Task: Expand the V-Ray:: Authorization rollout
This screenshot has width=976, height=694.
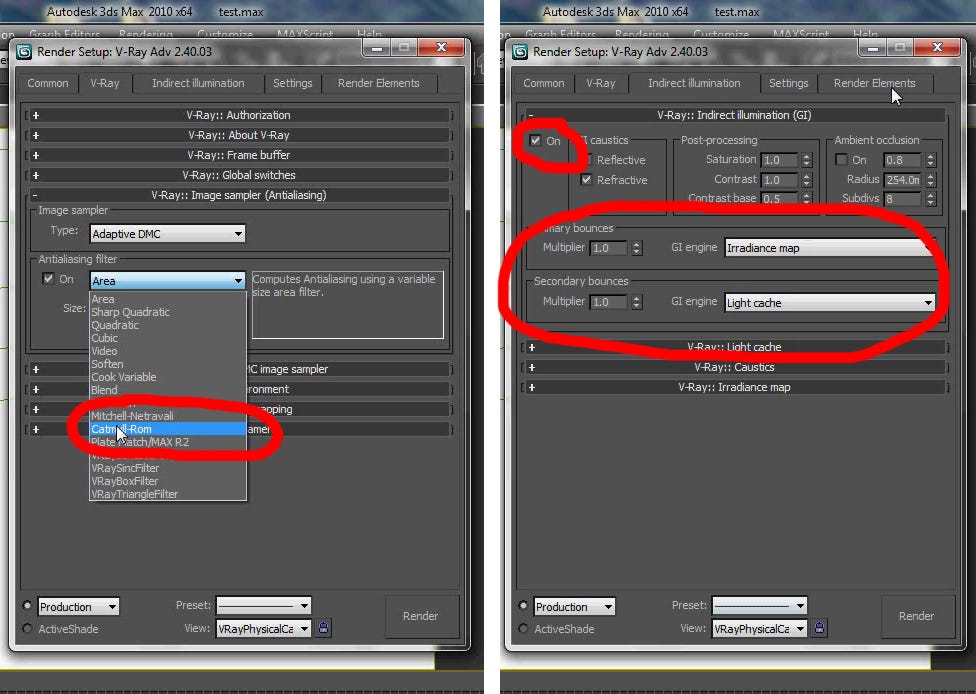Action: tap(238, 115)
